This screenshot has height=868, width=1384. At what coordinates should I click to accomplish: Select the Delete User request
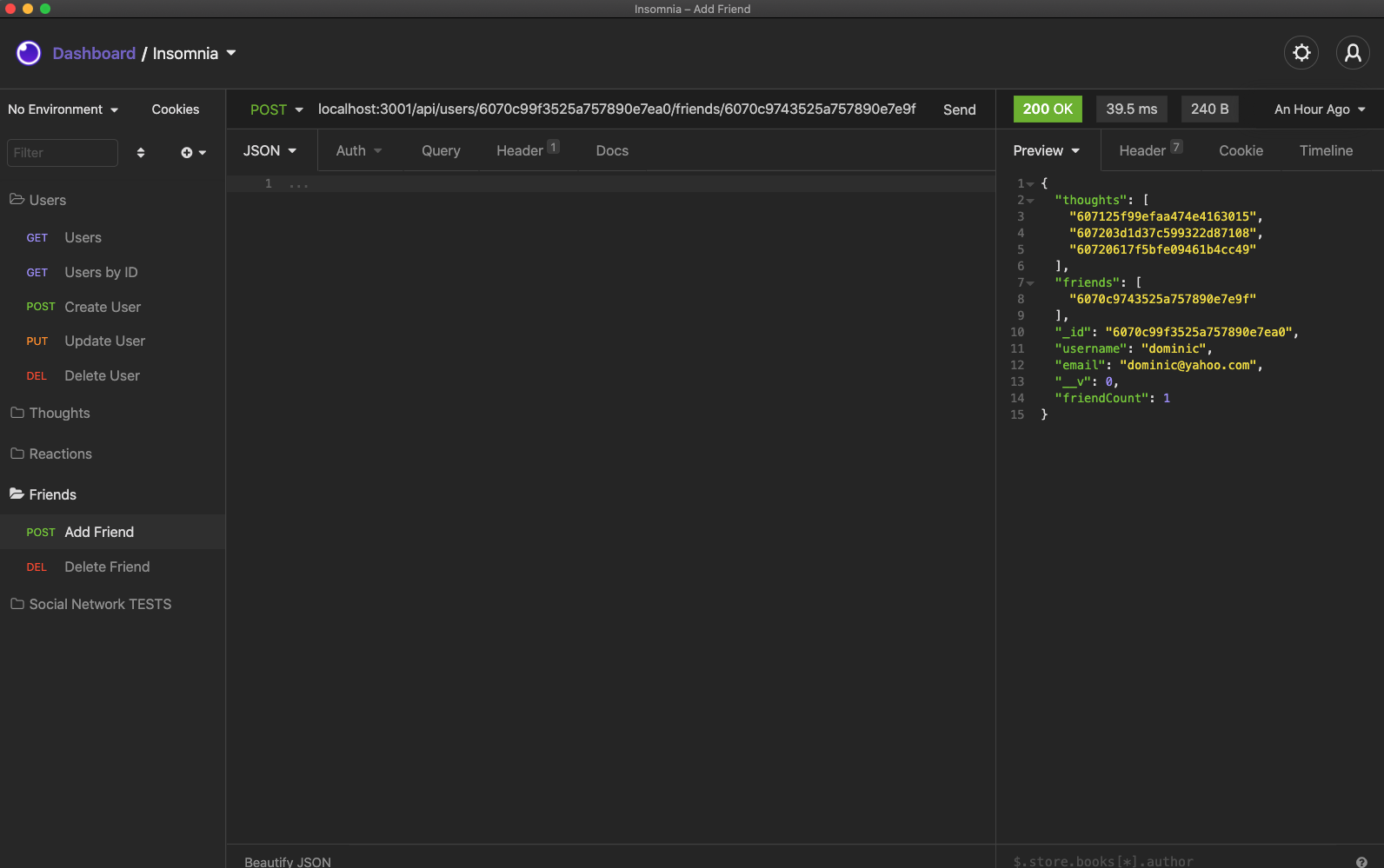tap(112, 375)
